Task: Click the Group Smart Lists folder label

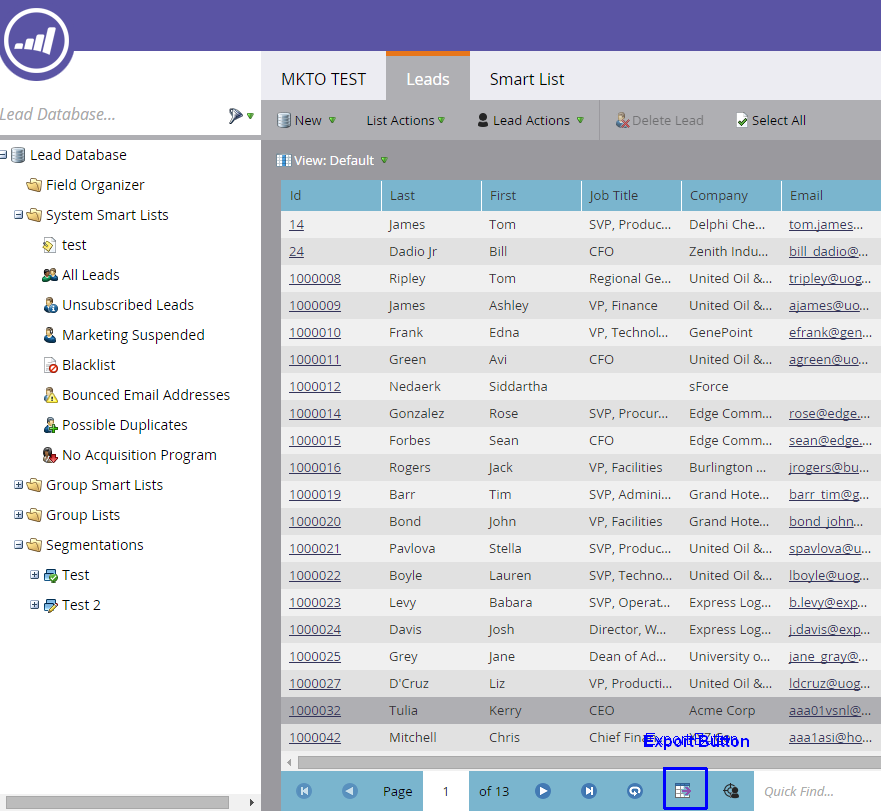Action: (105, 485)
